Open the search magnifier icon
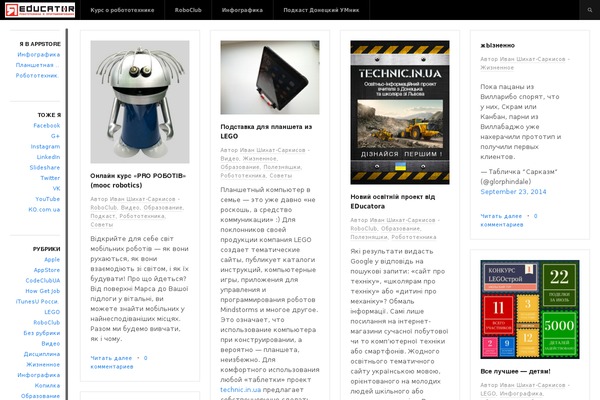 [590, 10]
